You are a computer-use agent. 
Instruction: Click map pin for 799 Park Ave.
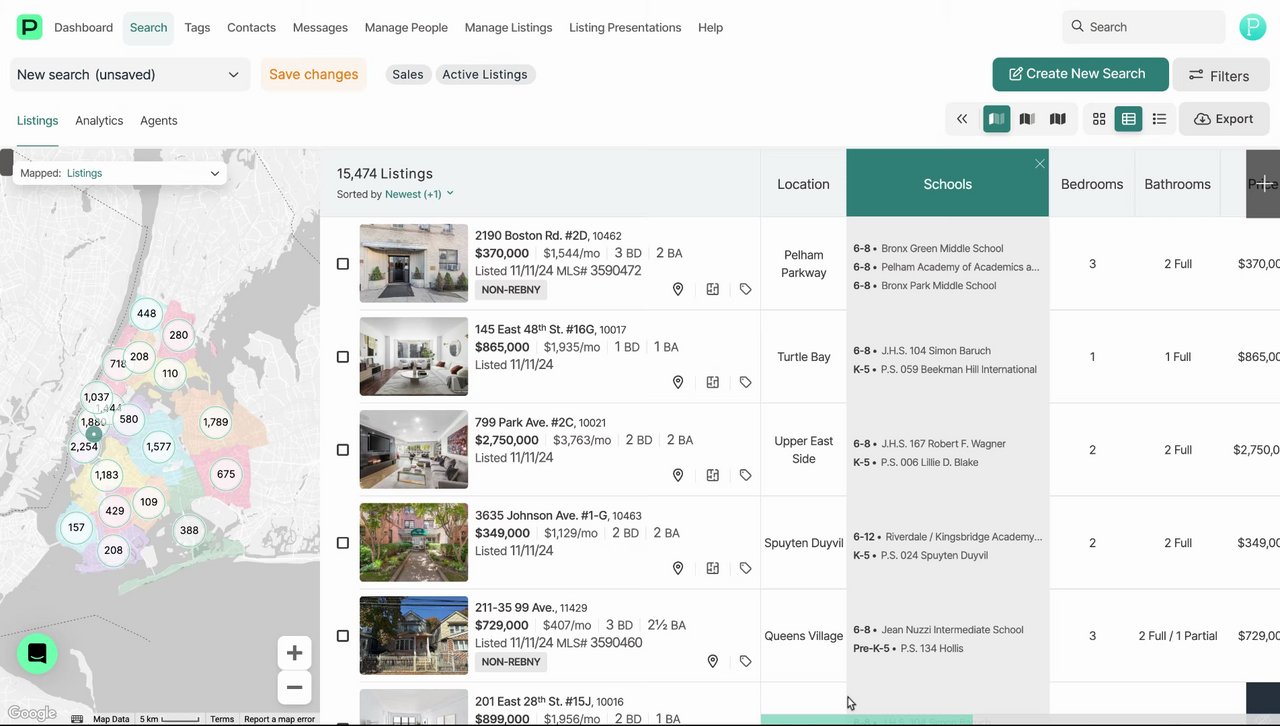(678, 475)
